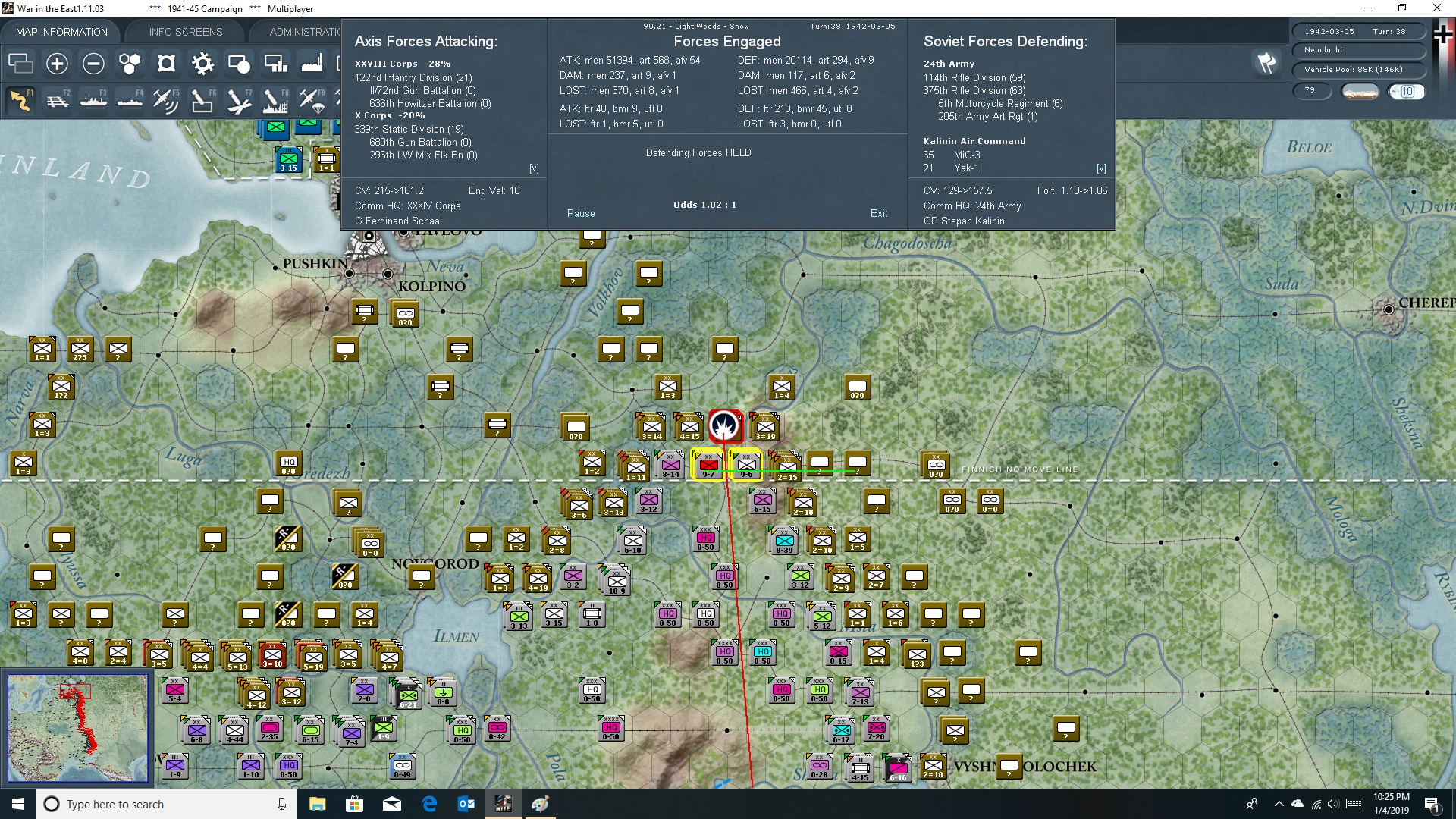Select the bomb city mode F8

(x=275, y=100)
